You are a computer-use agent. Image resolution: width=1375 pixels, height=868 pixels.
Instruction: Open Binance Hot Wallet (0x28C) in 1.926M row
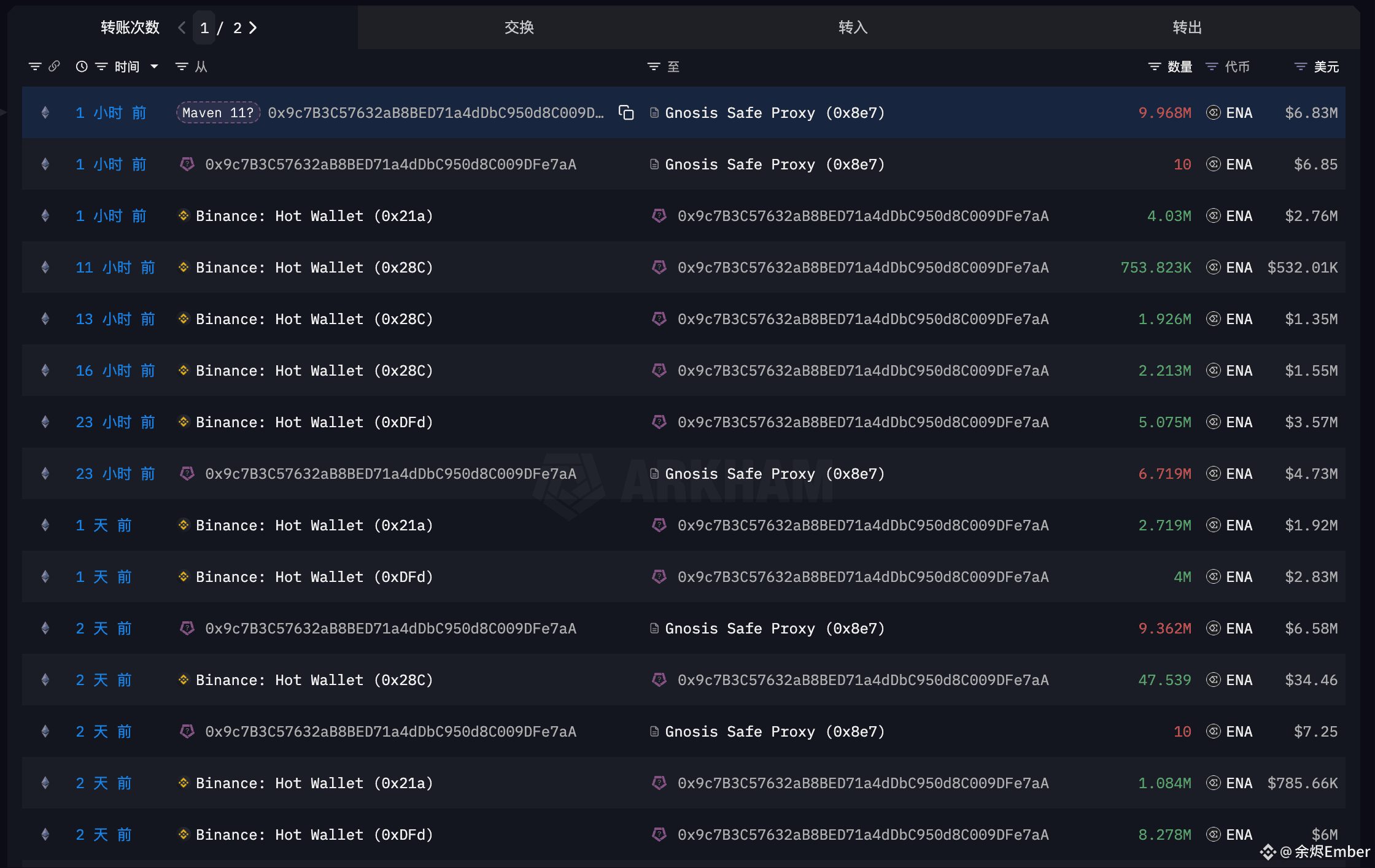(x=314, y=319)
